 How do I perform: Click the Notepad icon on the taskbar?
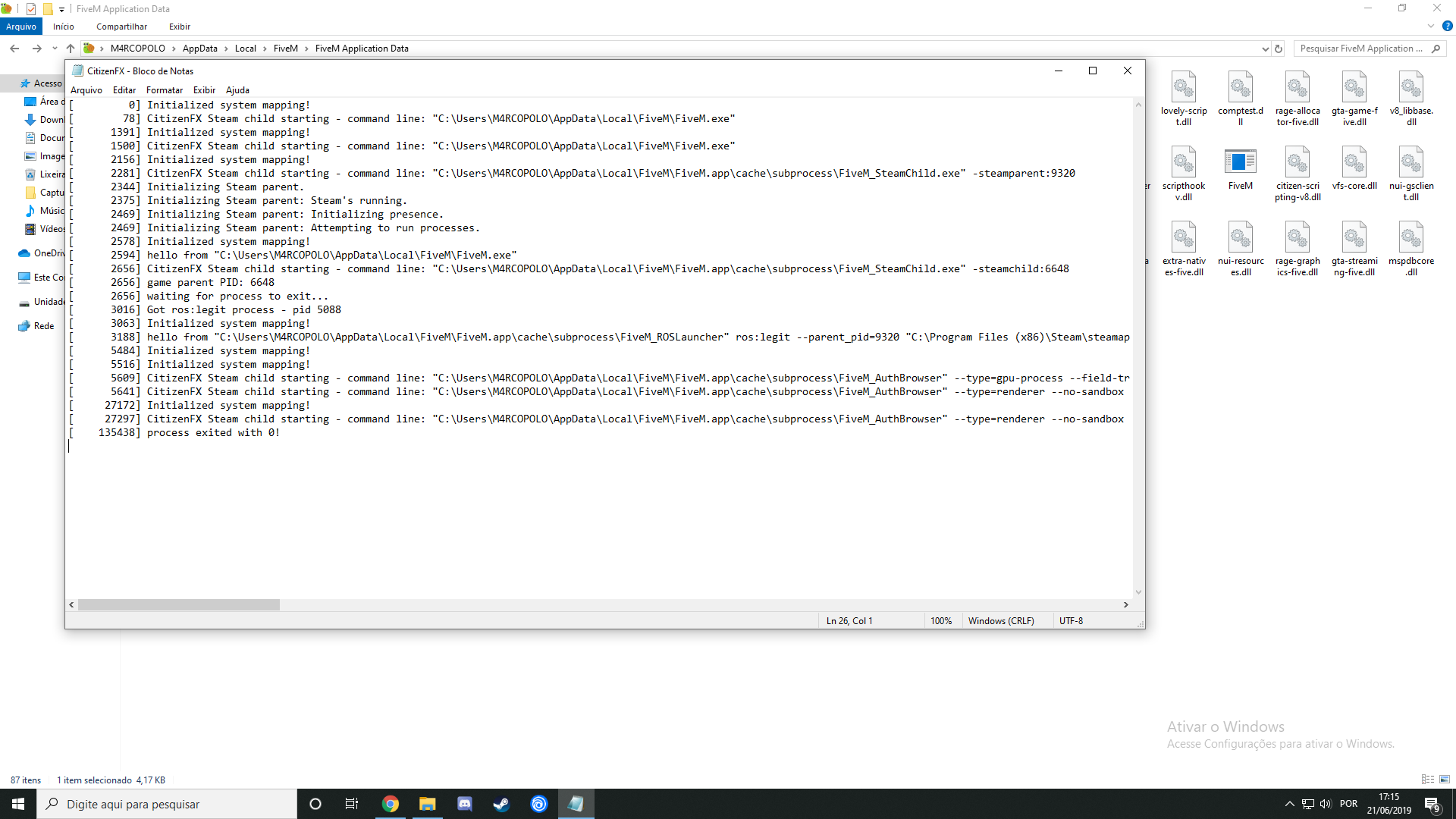tap(576, 803)
